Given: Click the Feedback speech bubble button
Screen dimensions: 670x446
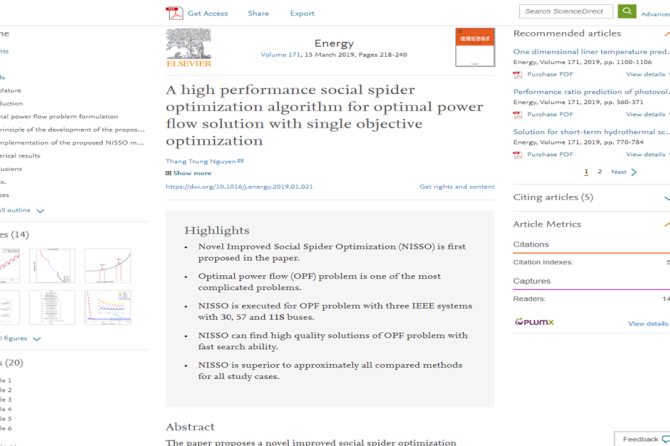Looking at the screenshot, I should click(640, 438).
